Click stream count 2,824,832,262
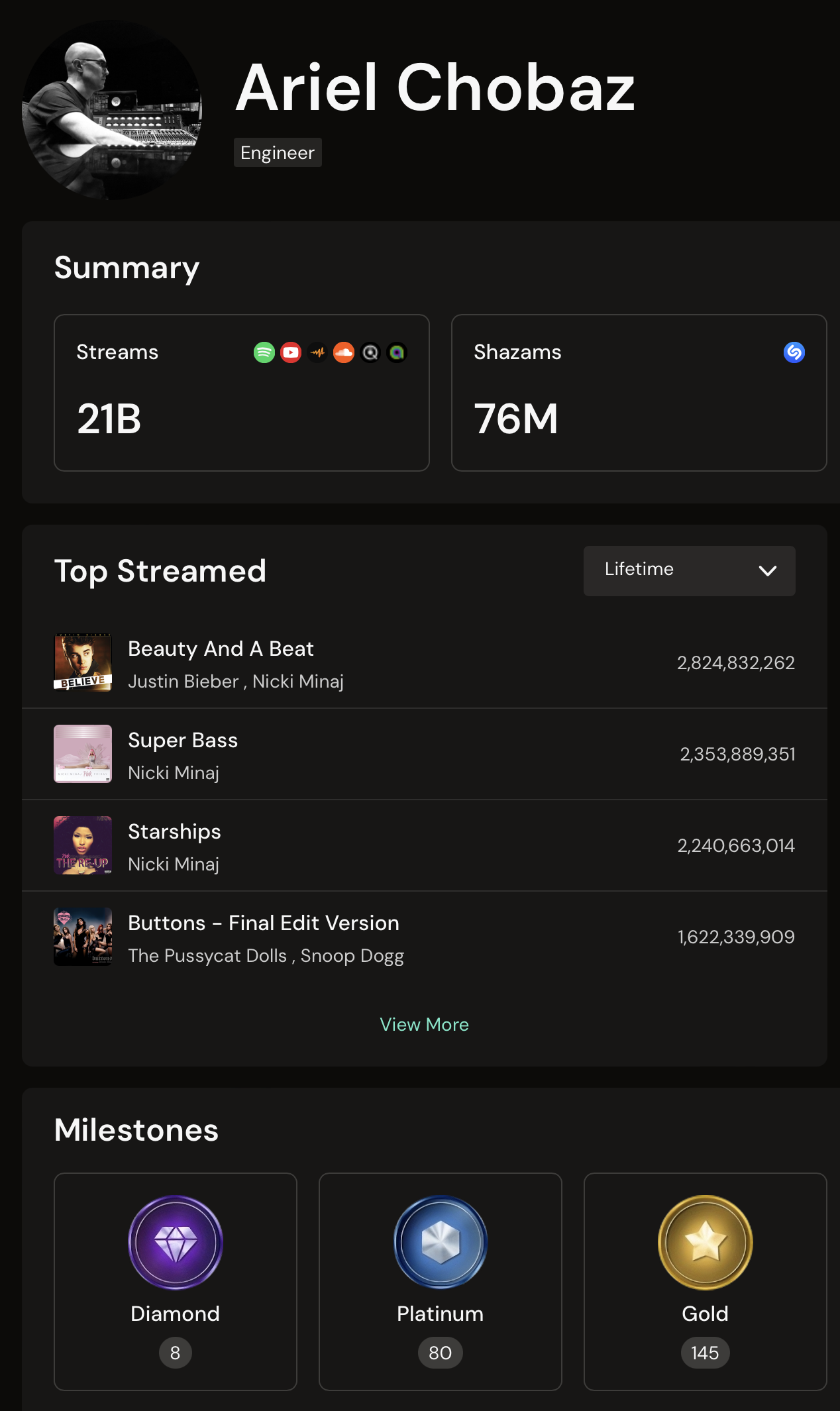 tap(736, 663)
